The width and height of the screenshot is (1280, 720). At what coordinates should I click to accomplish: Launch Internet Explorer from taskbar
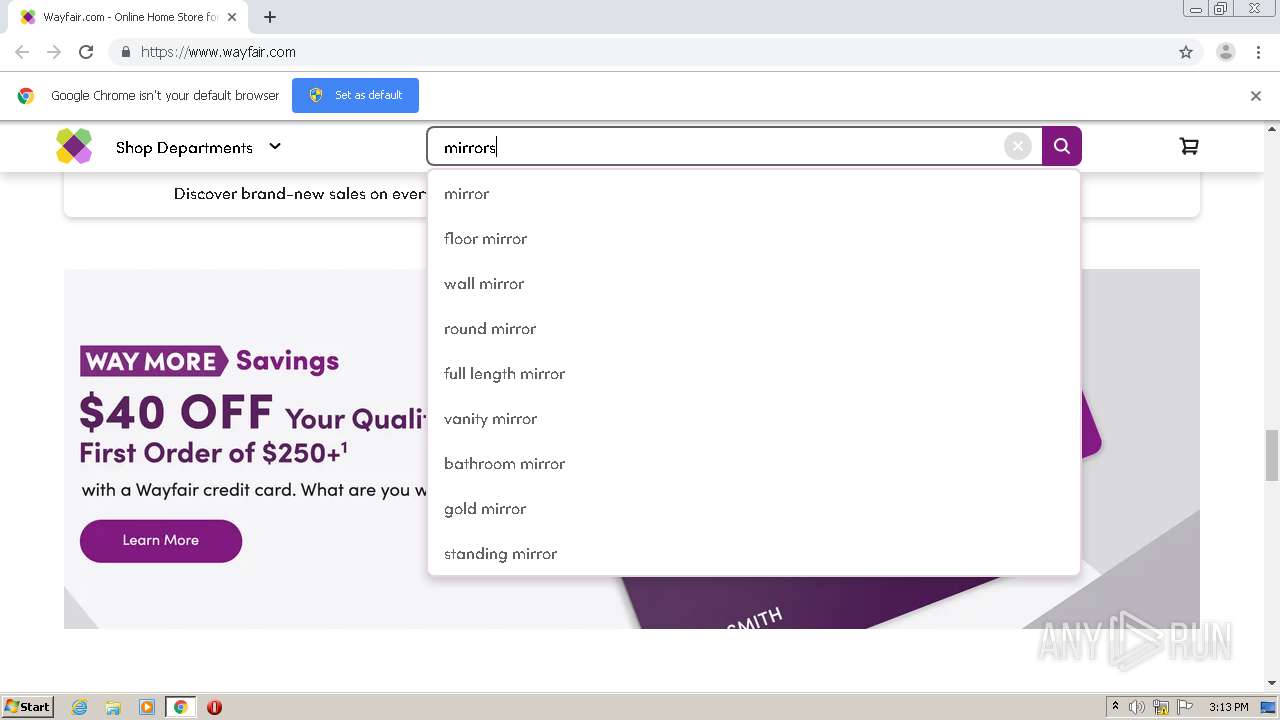point(80,707)
